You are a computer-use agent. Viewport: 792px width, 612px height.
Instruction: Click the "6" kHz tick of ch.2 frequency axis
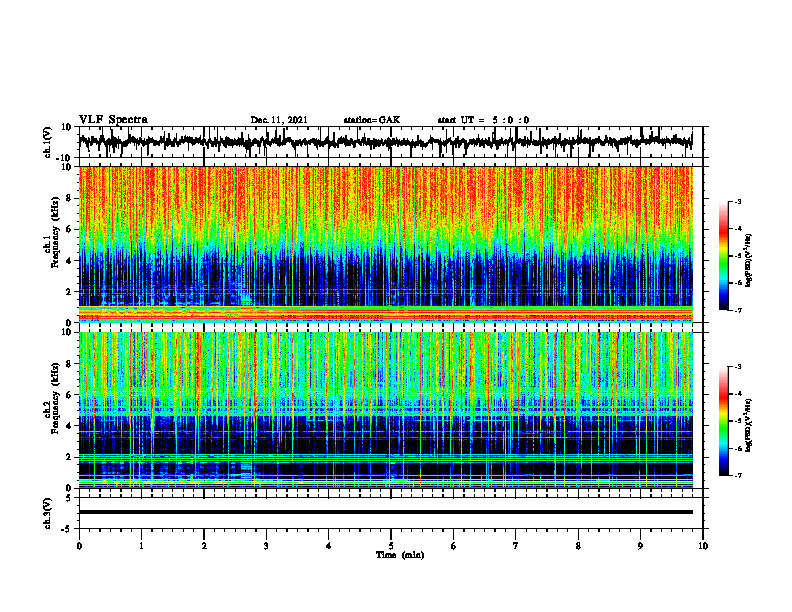pos(70,395)
